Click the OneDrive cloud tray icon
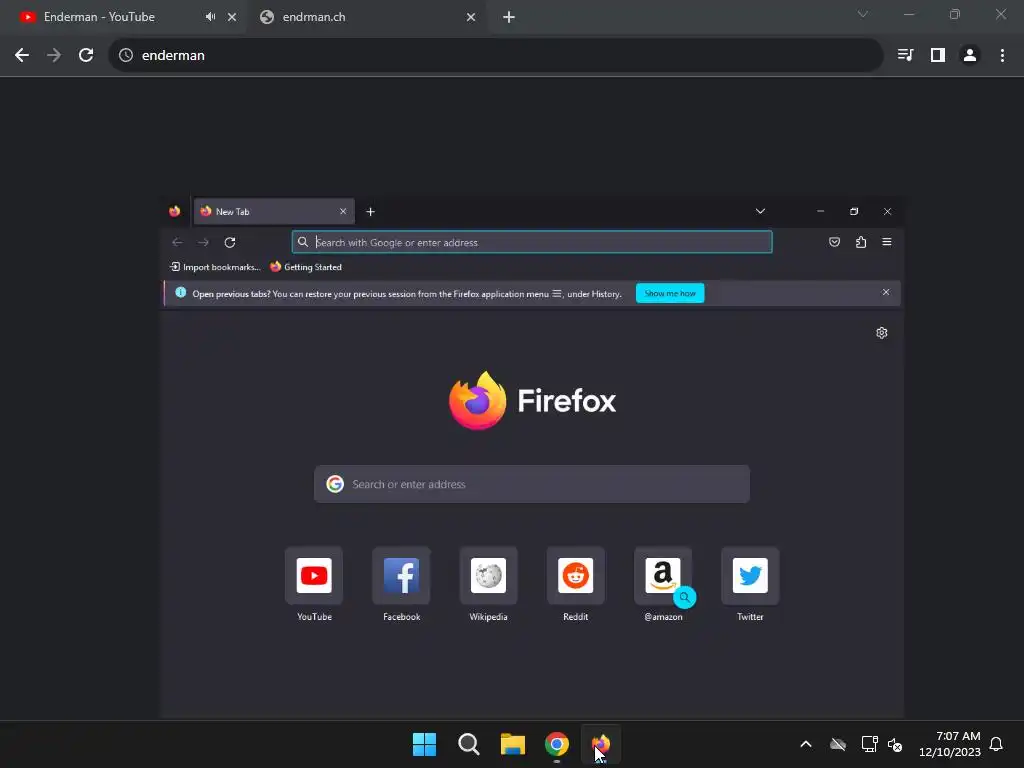This screenshot has width=1024, height=768. (x=838, y=744)
